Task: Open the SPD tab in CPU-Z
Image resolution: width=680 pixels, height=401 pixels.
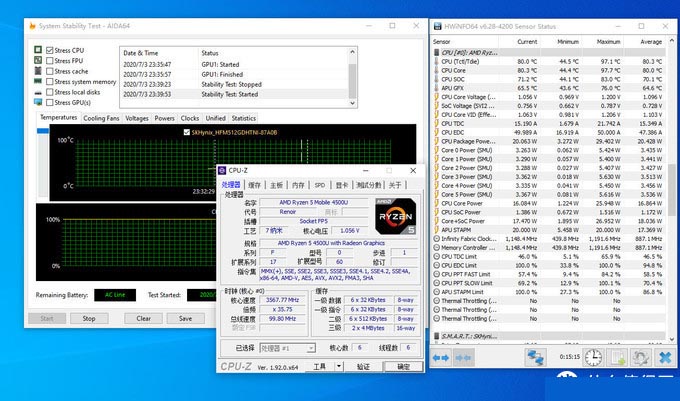Action: [320, 185]
